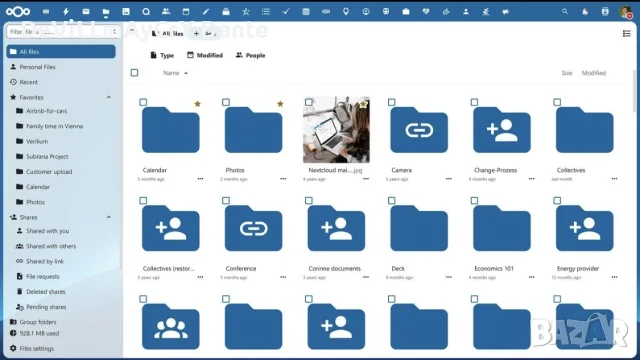Open the Photos app in top bar
This screenshot has width=640, height=360.
(126, 12)
